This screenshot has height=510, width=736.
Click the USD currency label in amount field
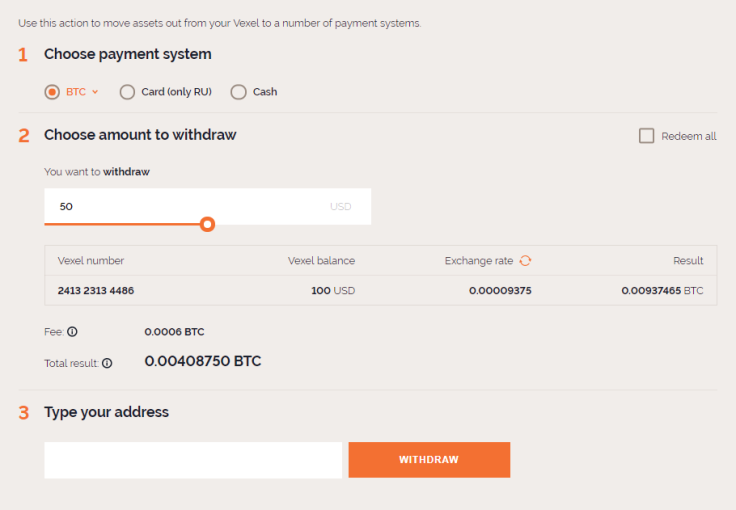pos(340,206)
